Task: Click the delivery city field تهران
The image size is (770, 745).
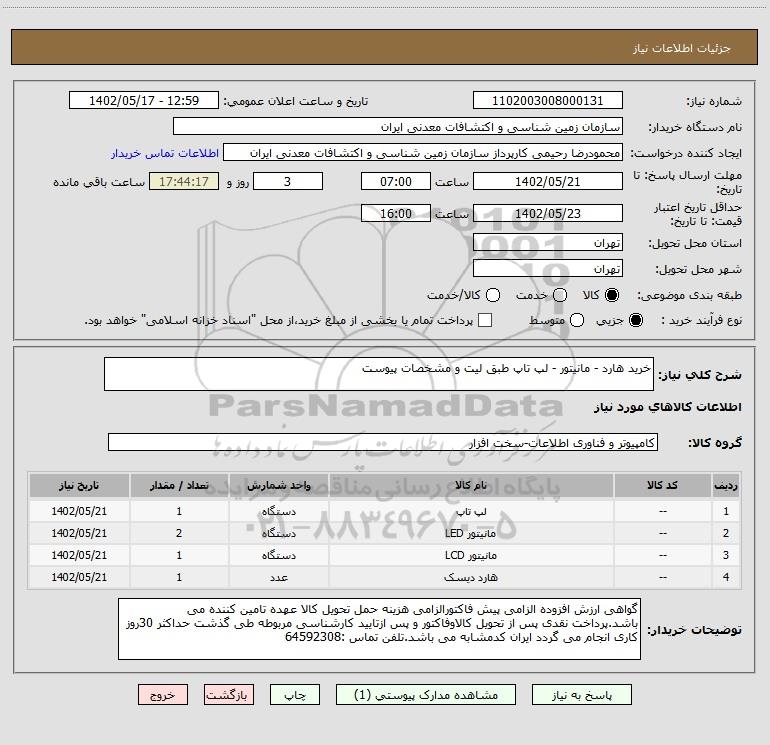Action: (x=548, y=268)
